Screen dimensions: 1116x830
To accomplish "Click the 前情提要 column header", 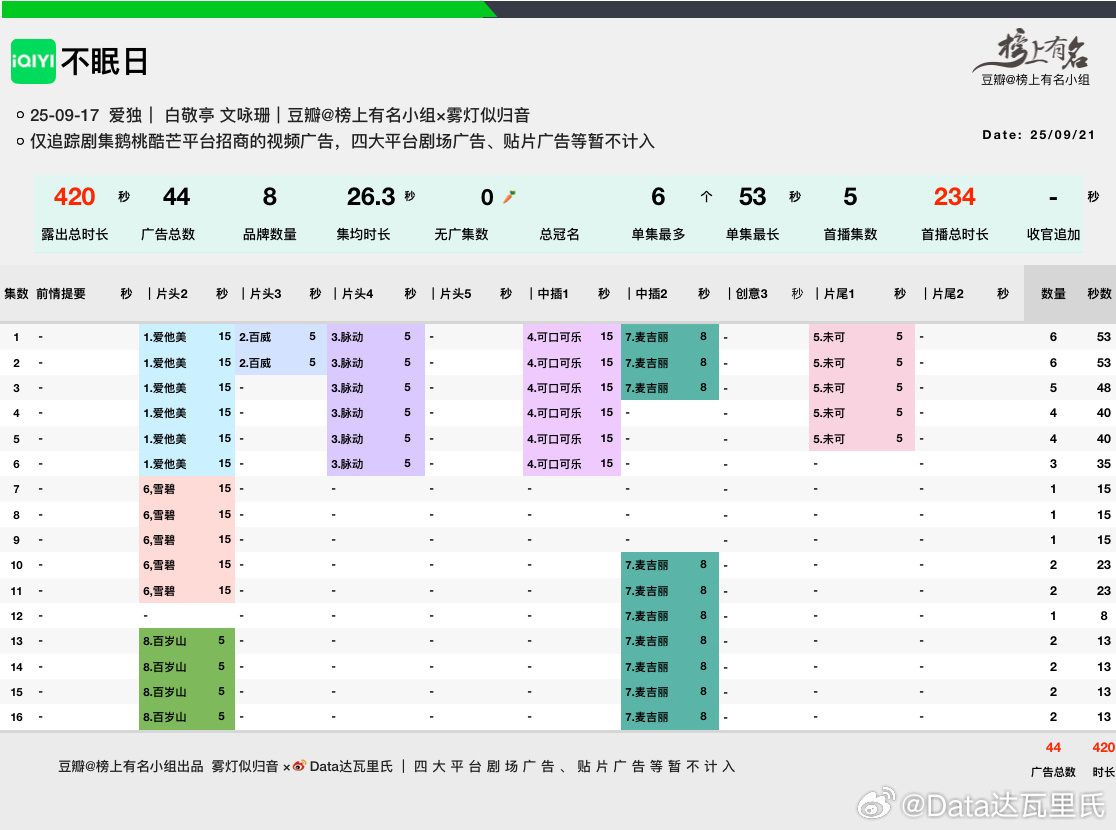I will click(61, 293).
